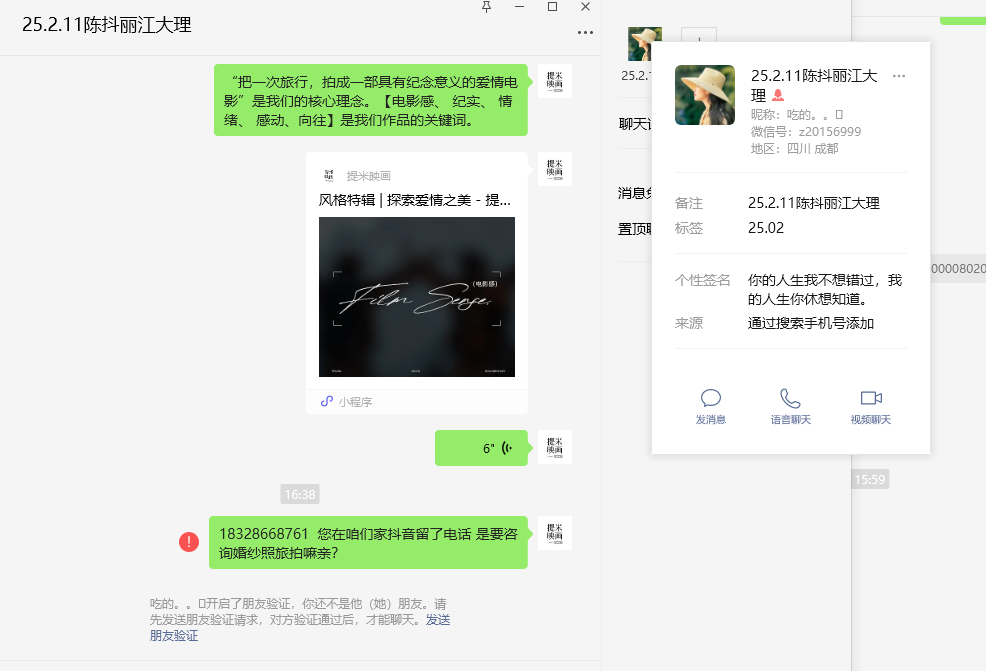Viewport: 986px width, 671px height.
Task: Start voice call via 语音聊天 icon
Action: point(790,398)
